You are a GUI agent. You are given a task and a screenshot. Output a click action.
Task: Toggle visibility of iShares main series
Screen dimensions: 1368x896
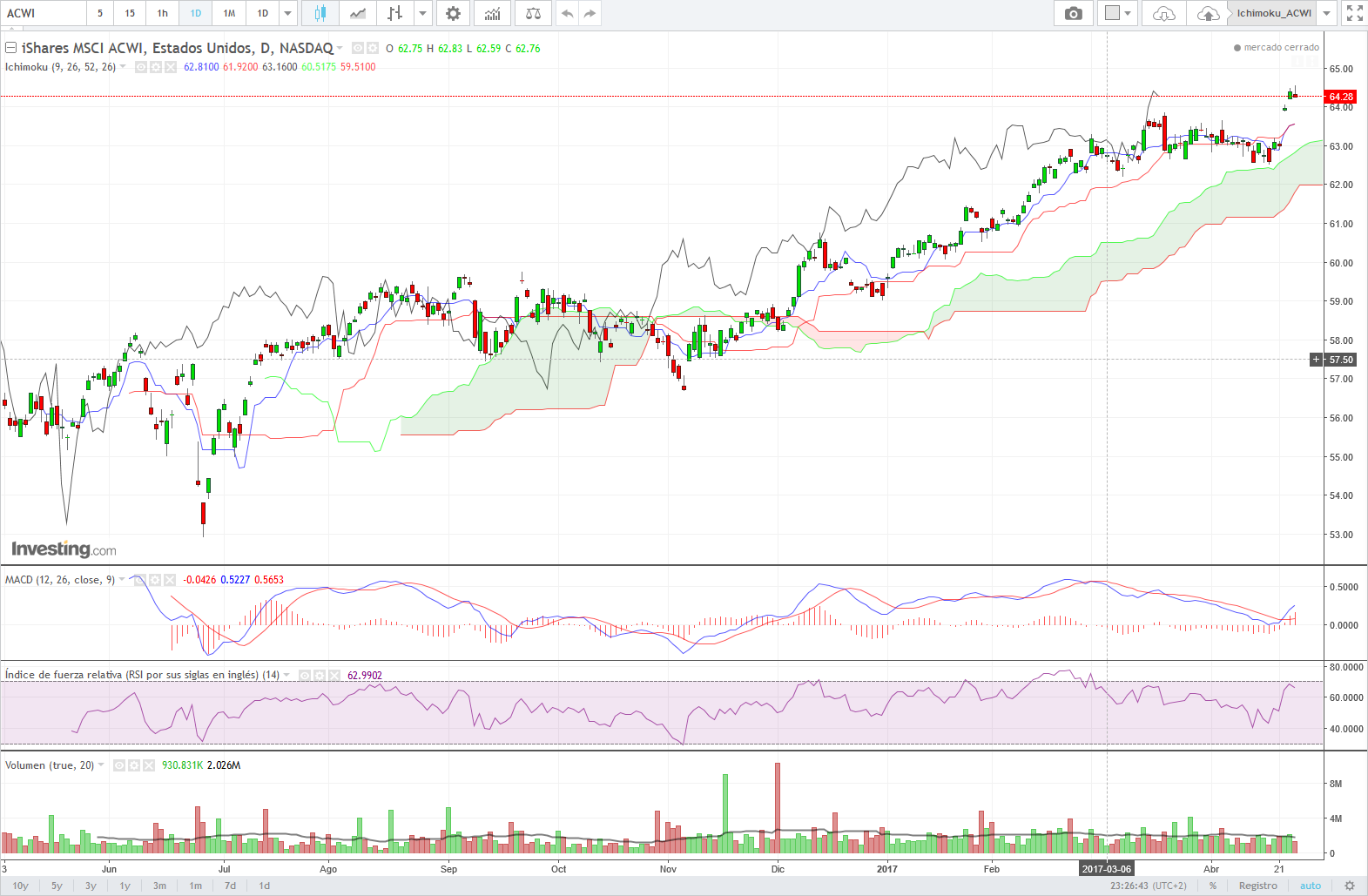click(x=358, y=49)
